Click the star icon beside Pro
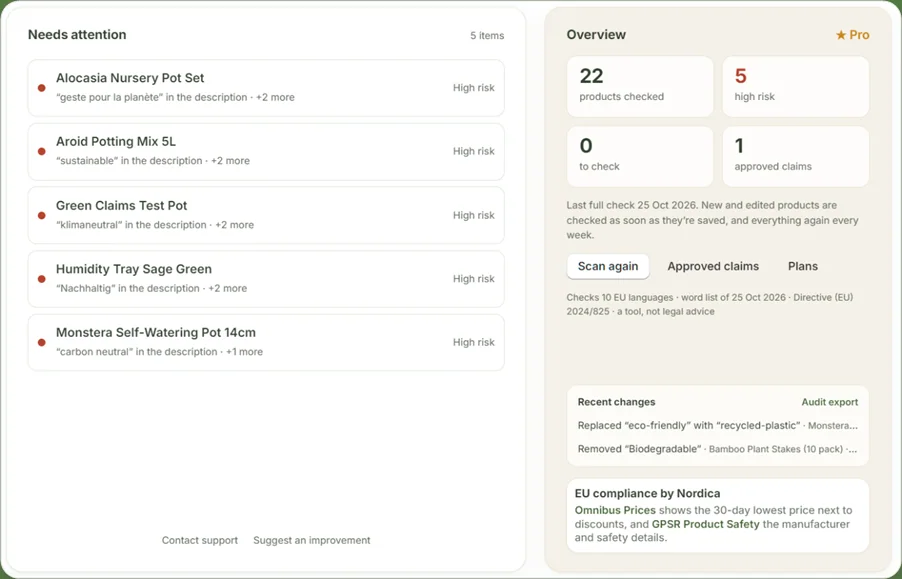902x579 pixels. pos(841,35)
